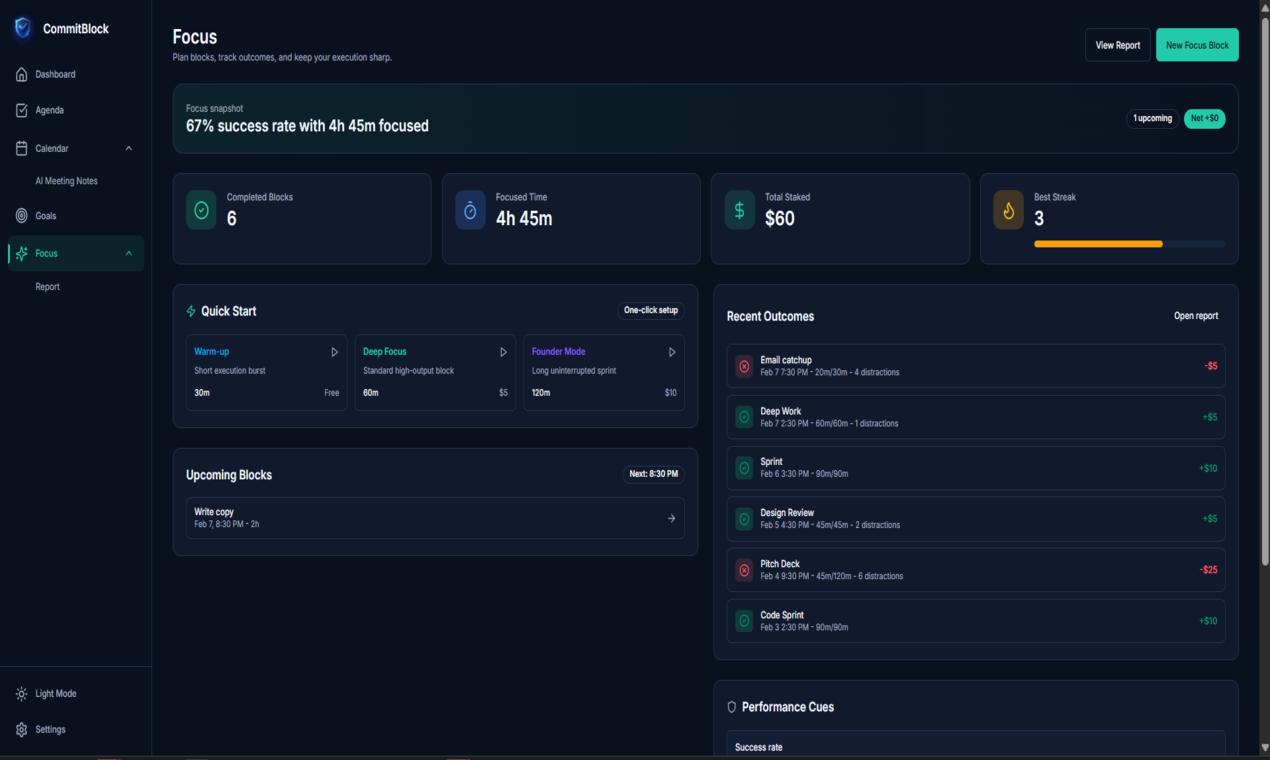Select Report under the Focus section
This screenshot has width=1270, height=760.
[46, 287]
